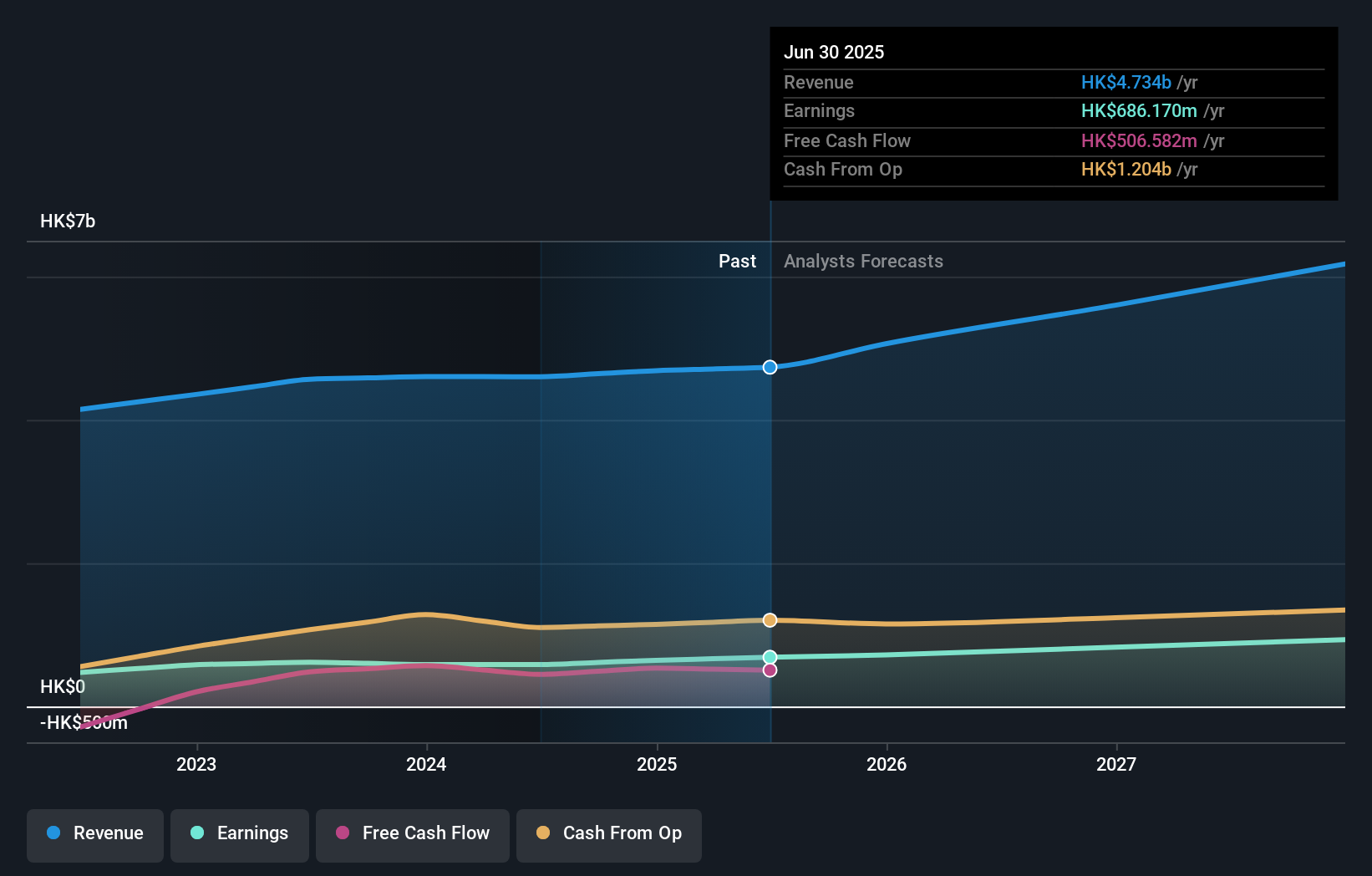
Task: Click the 2026 year axis label
Action: pyautogui.click(x=887, y=763)
